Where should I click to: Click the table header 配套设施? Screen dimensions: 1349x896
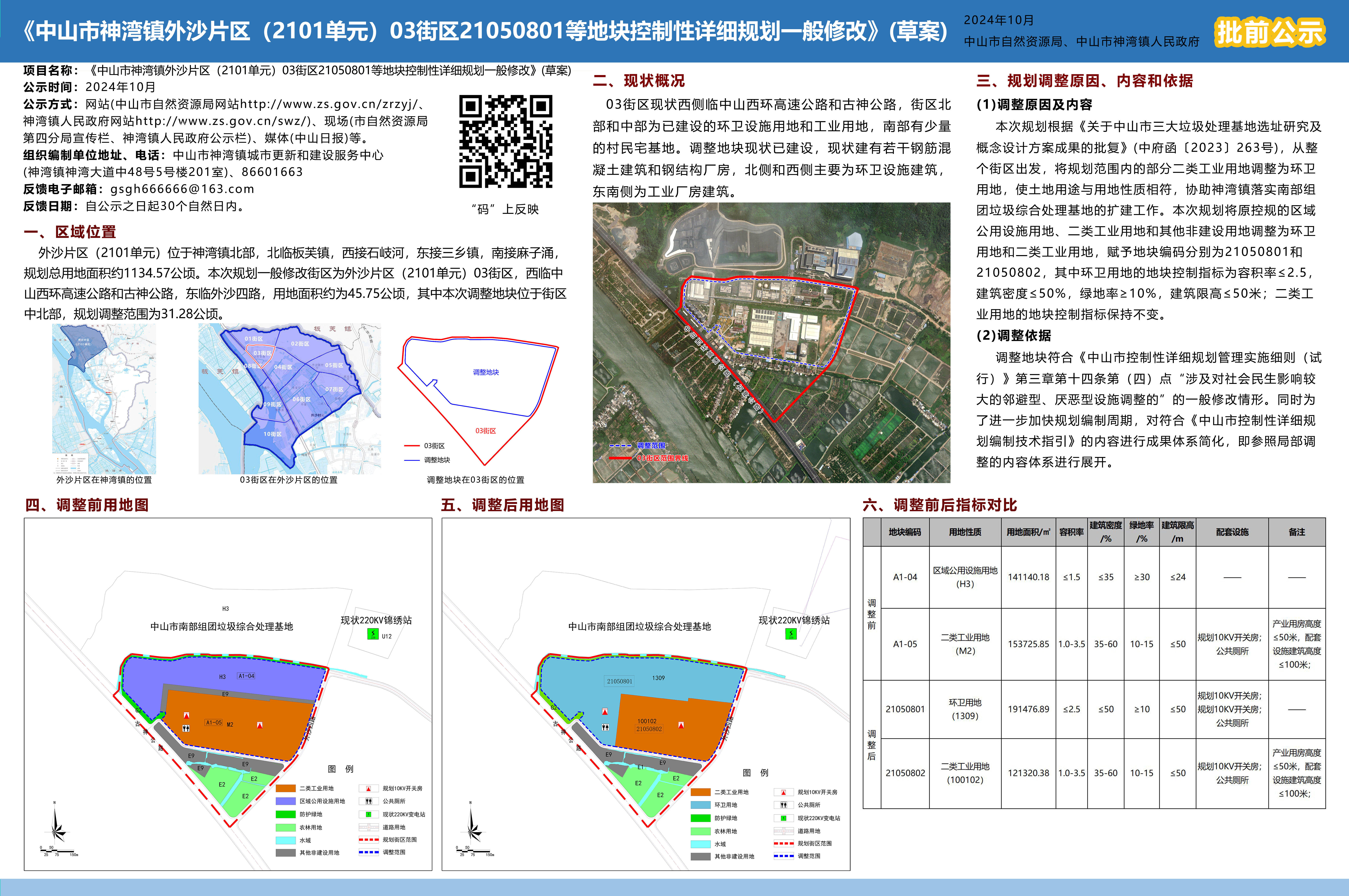pyautogui.click(x=1232, y=532)
